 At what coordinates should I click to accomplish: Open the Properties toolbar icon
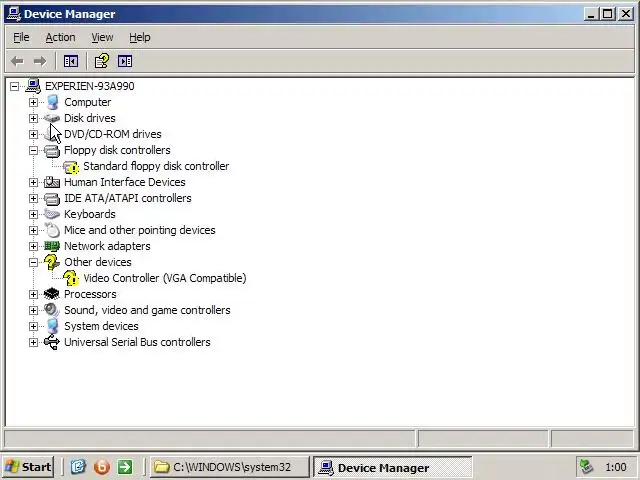click(x=102, y=62)
